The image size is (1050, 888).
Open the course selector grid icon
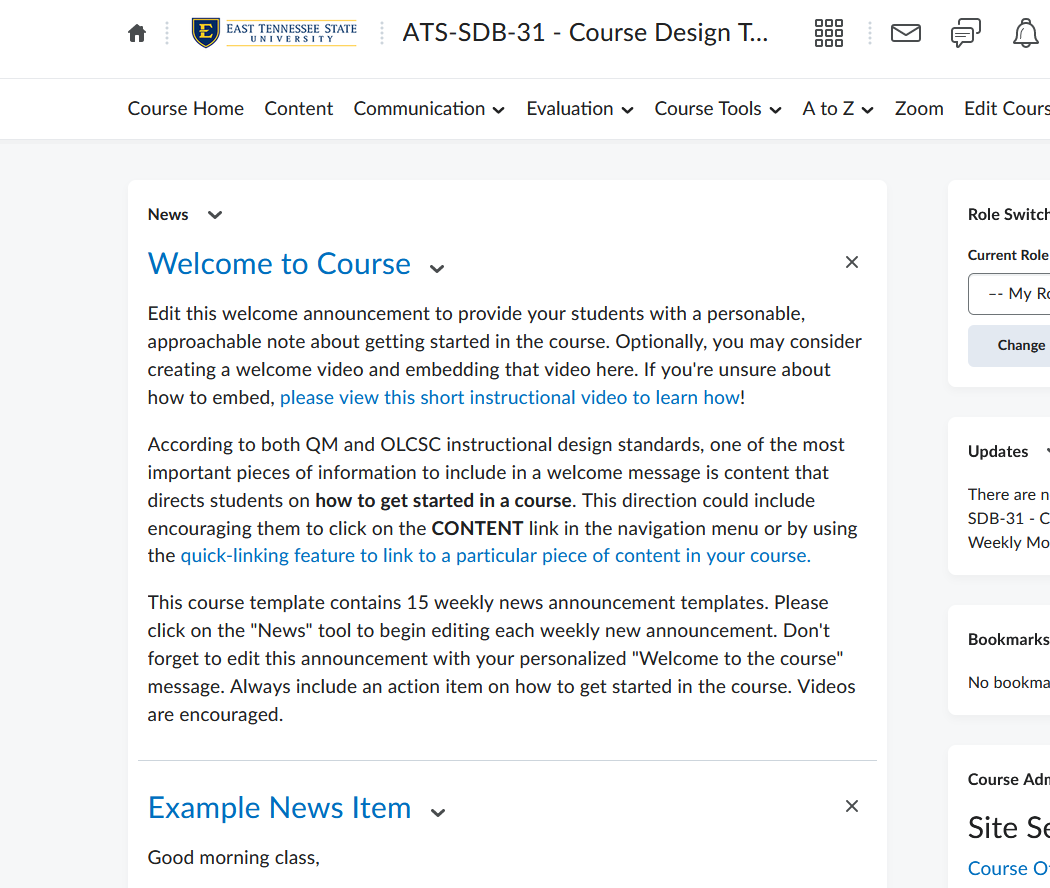click(x=829, y=33)
